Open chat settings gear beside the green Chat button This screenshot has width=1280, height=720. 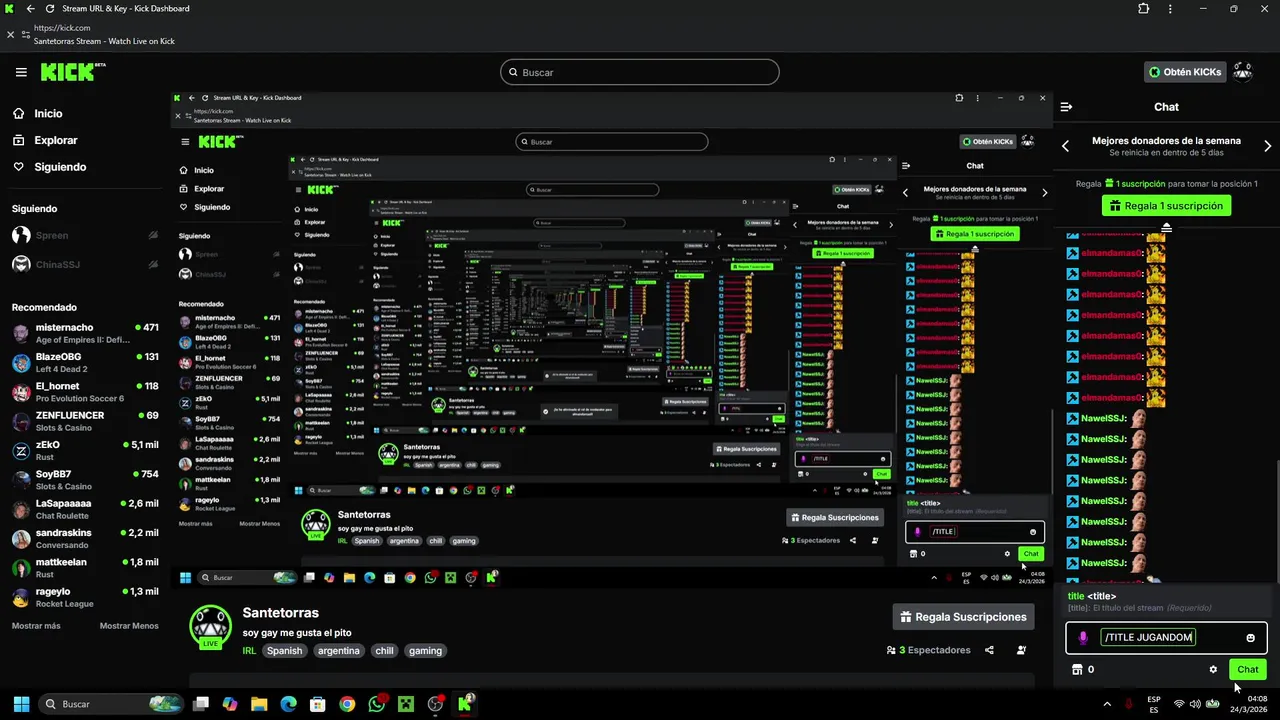(1213, 670)
